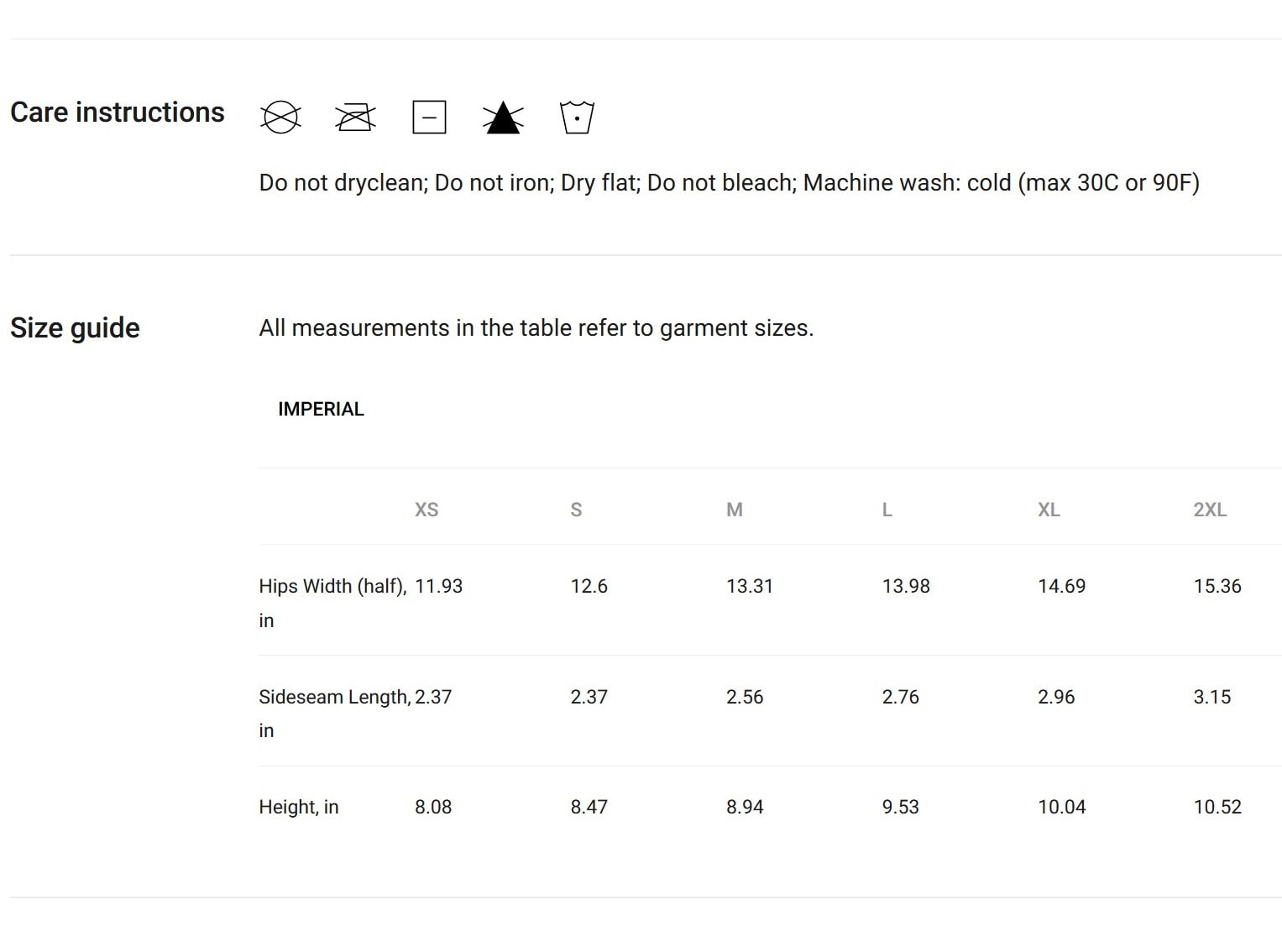The image size is (1282, 952).
Task: Click the machine wash cold icon
Action: point(577,117)
